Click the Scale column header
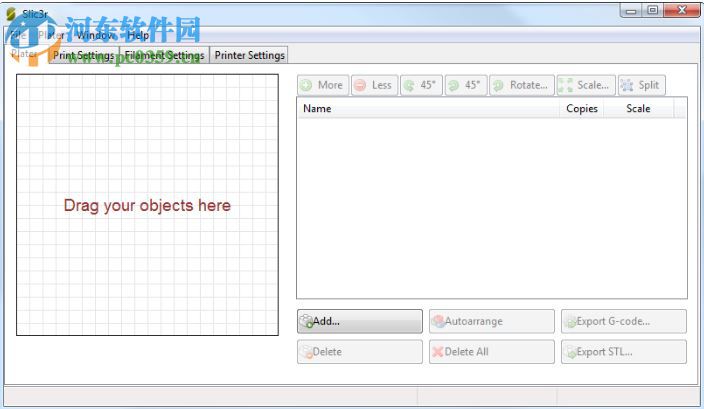Viewport: 704px width, 409px height. [x=638, y=108]
